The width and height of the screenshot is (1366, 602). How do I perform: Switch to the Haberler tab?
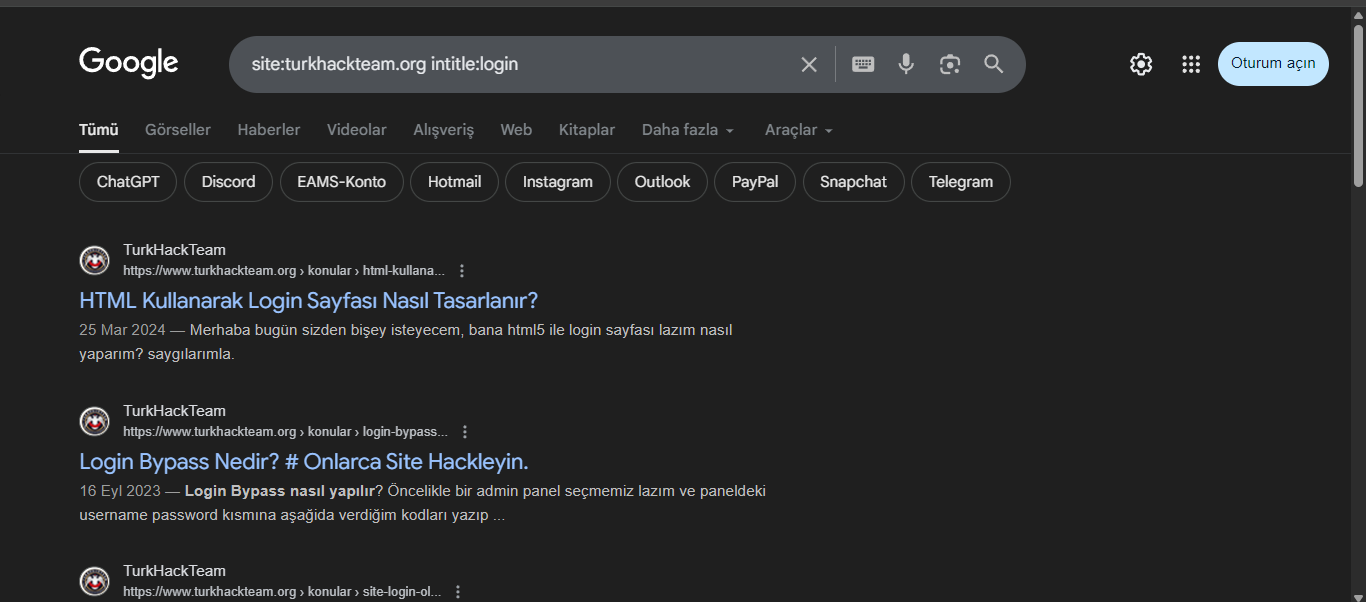tap(269, 130)
